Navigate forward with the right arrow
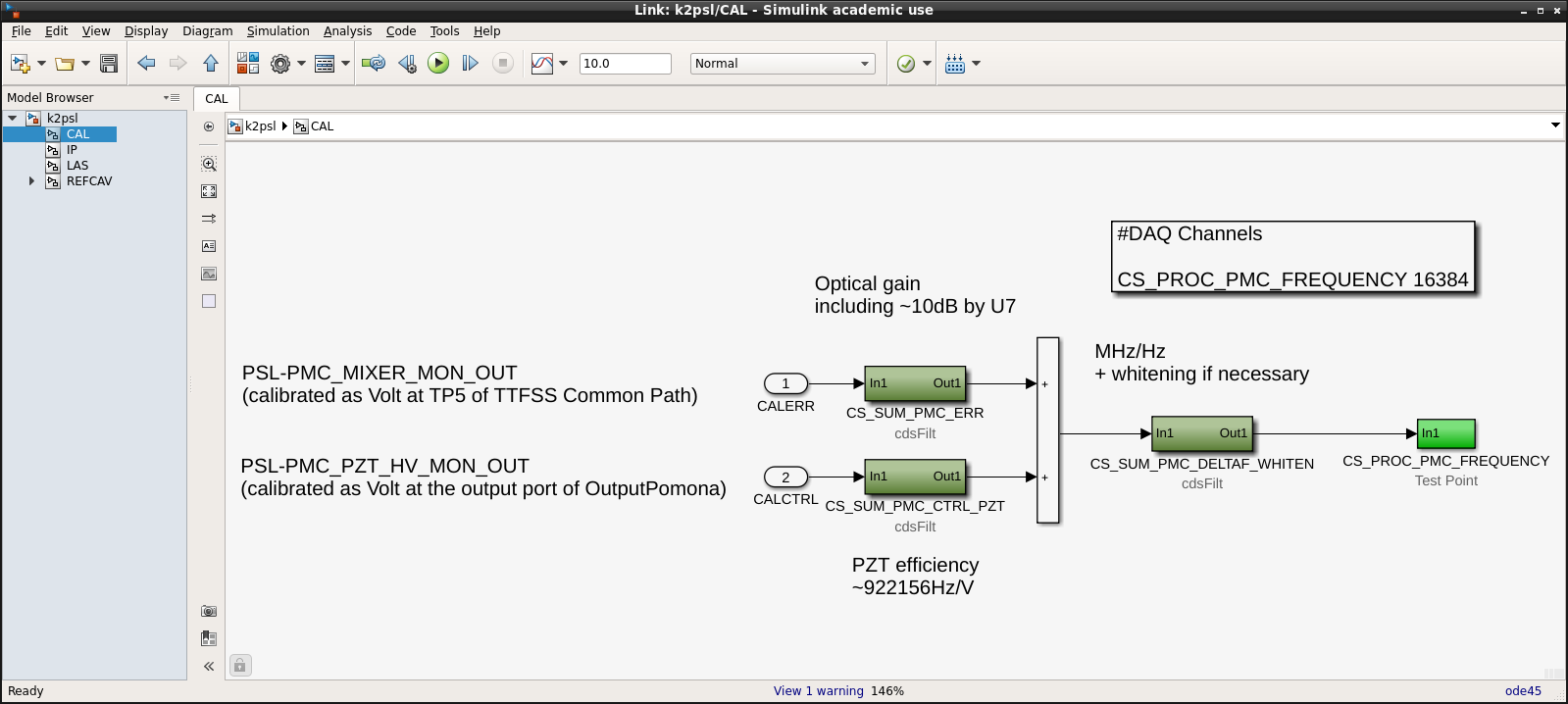The height and width of the screenshot is (704, 1568). 177,64
